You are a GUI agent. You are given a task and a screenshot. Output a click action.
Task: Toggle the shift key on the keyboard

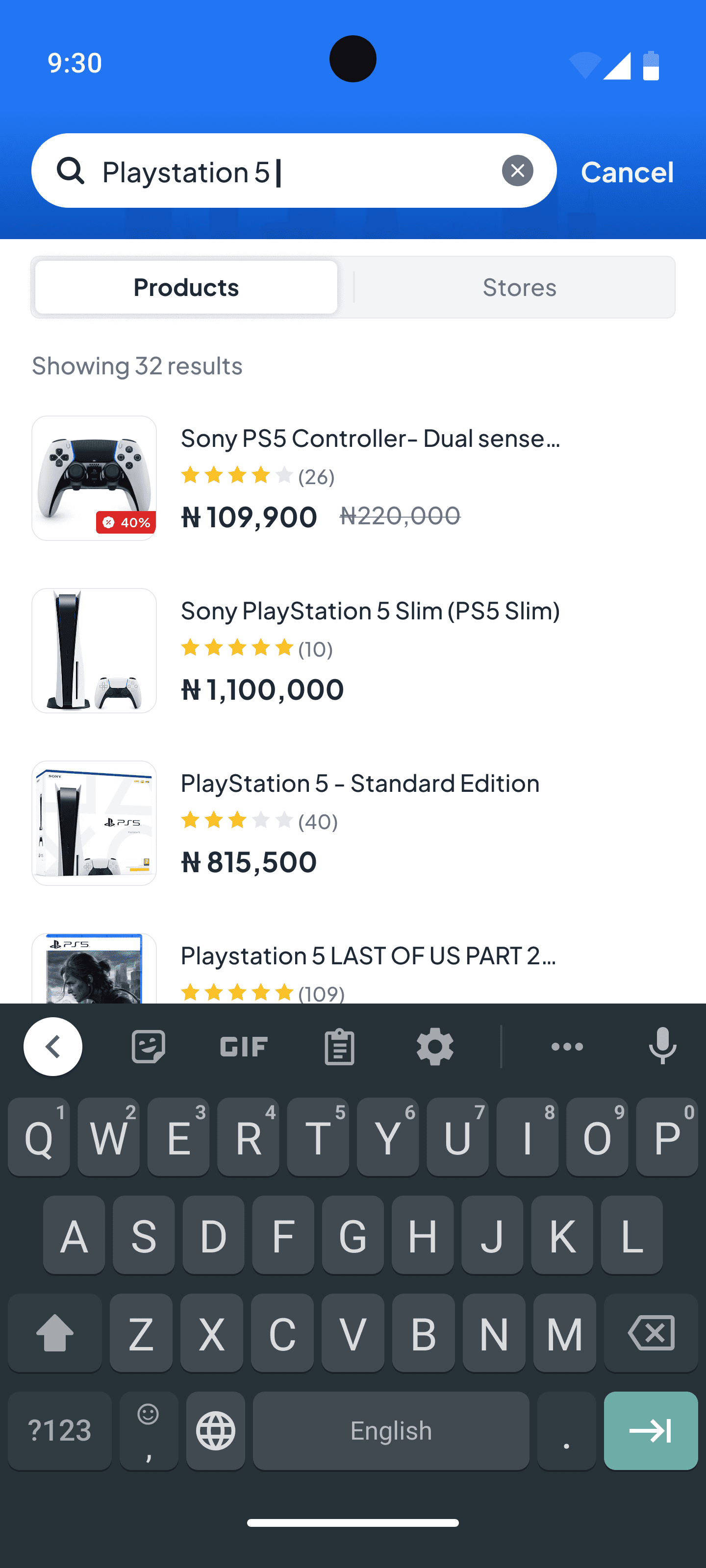(55, 1332)
